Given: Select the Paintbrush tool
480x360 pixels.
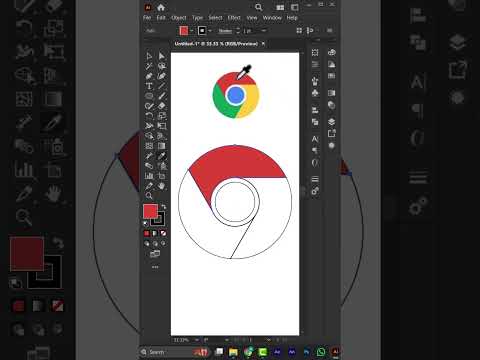Looking at the screenshot, I should click(x=162, y=96).
